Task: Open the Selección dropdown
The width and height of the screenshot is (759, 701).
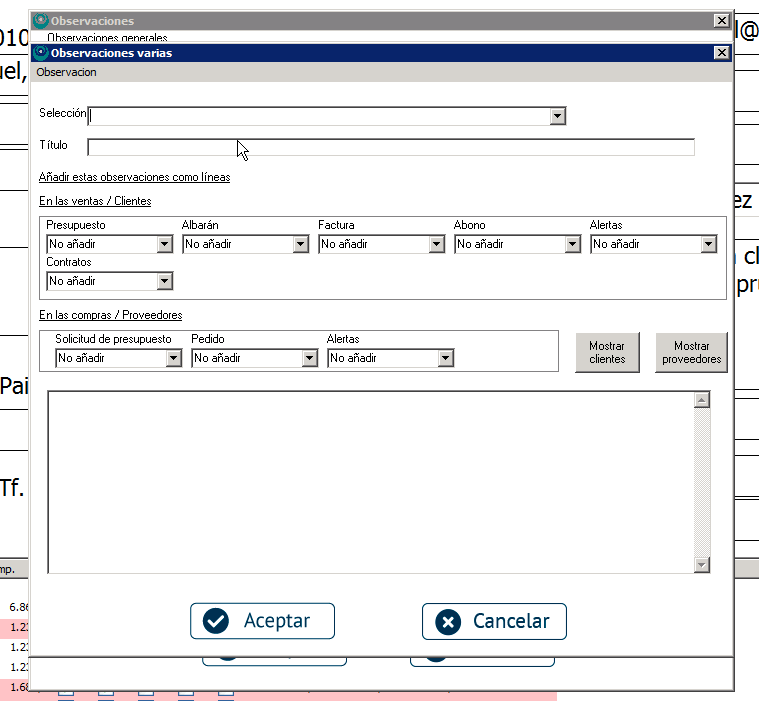Action: tap(558, 116)
